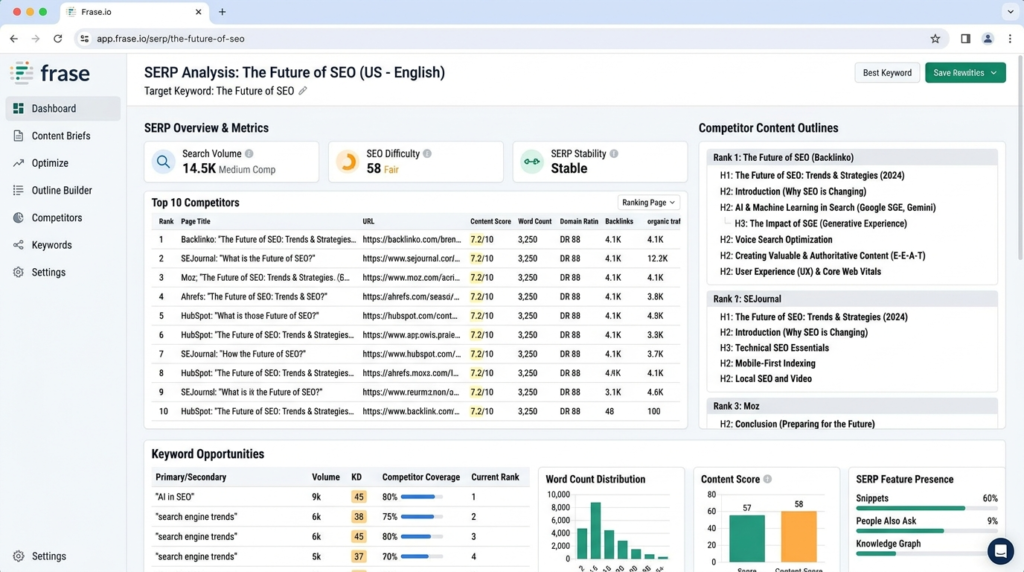Click 12.2K organic traffic value

(x=658, y=259)
